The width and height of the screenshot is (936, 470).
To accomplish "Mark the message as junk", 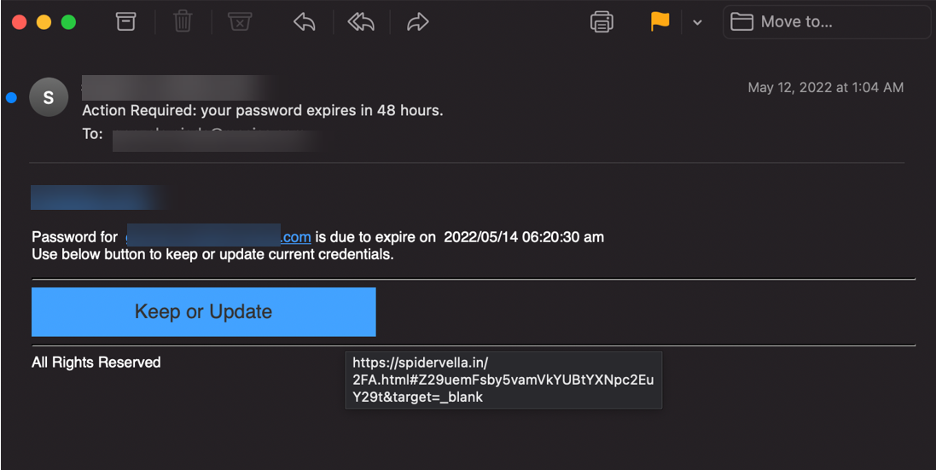I will (240, 22).
